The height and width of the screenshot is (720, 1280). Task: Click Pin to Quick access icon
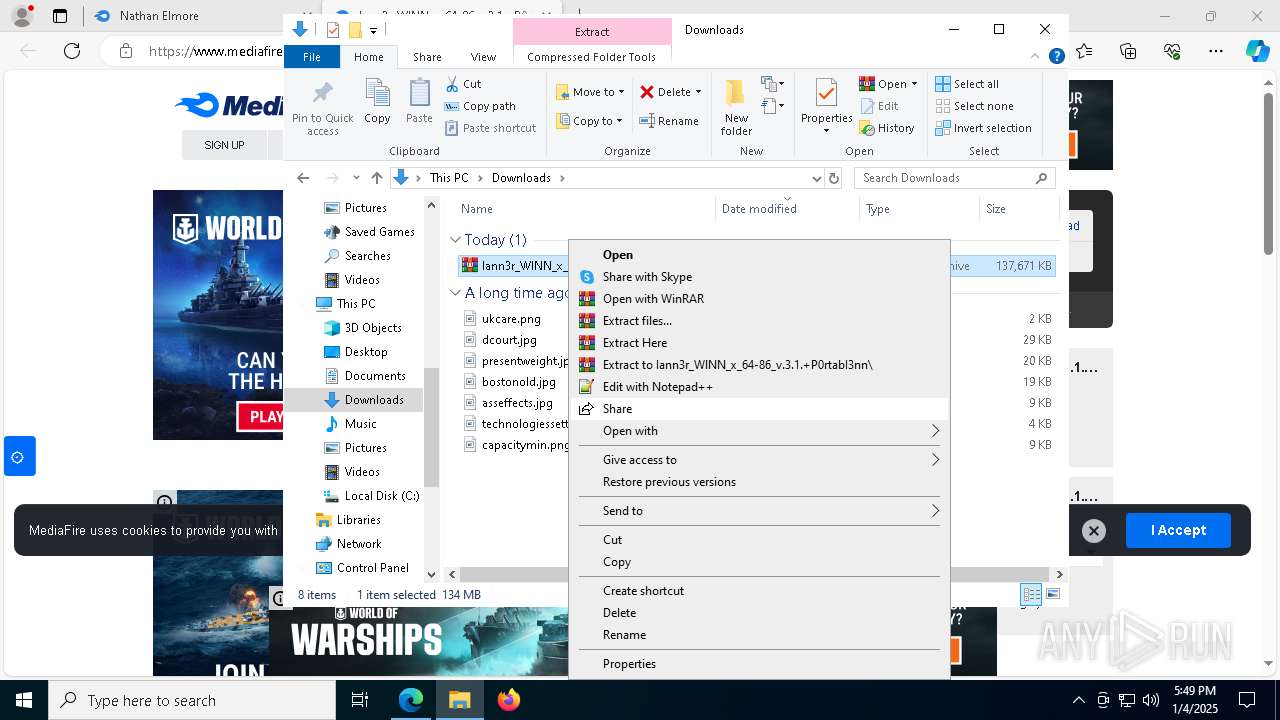tap(322, 108)
